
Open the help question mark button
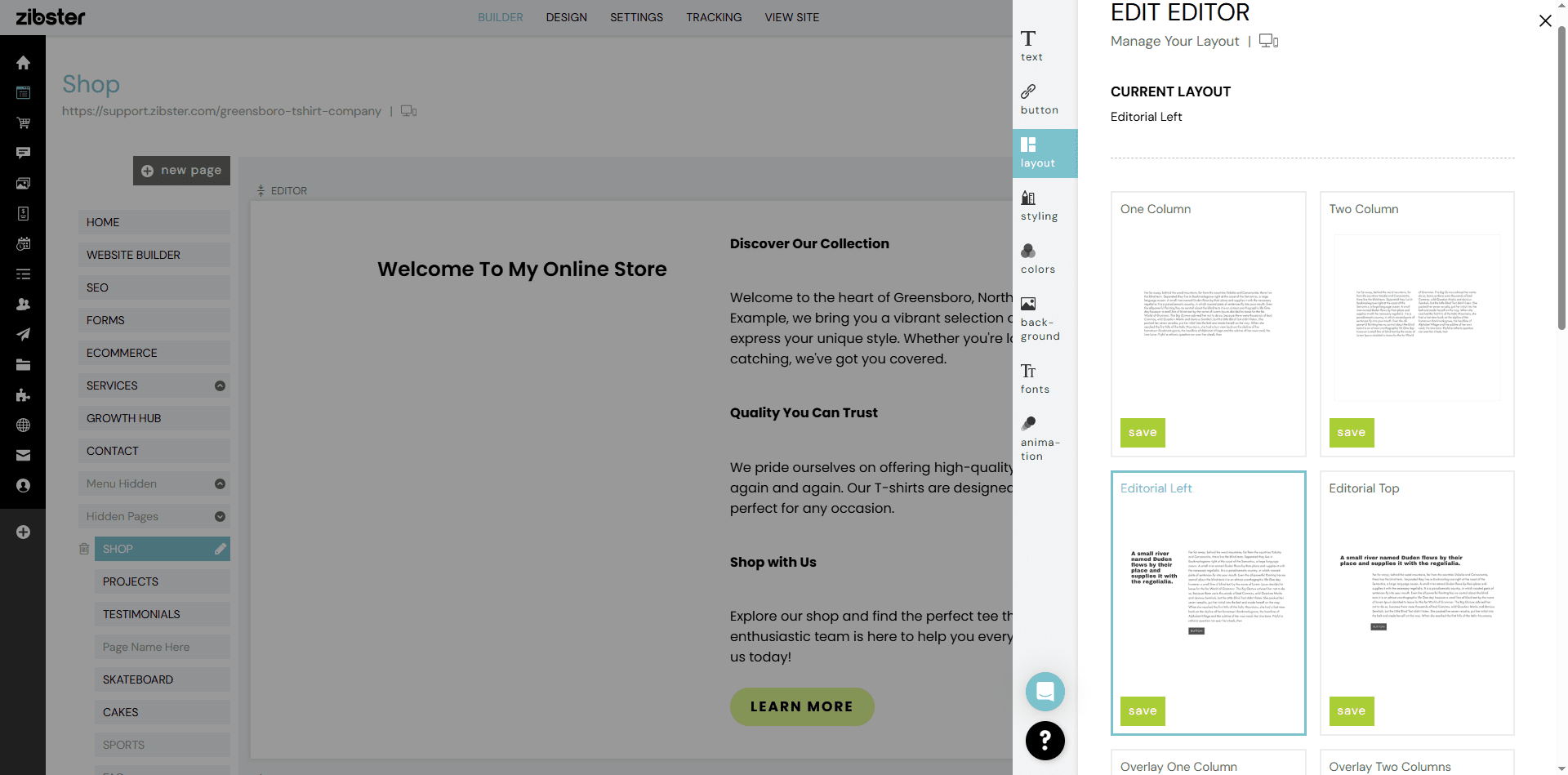[1045, 741]
